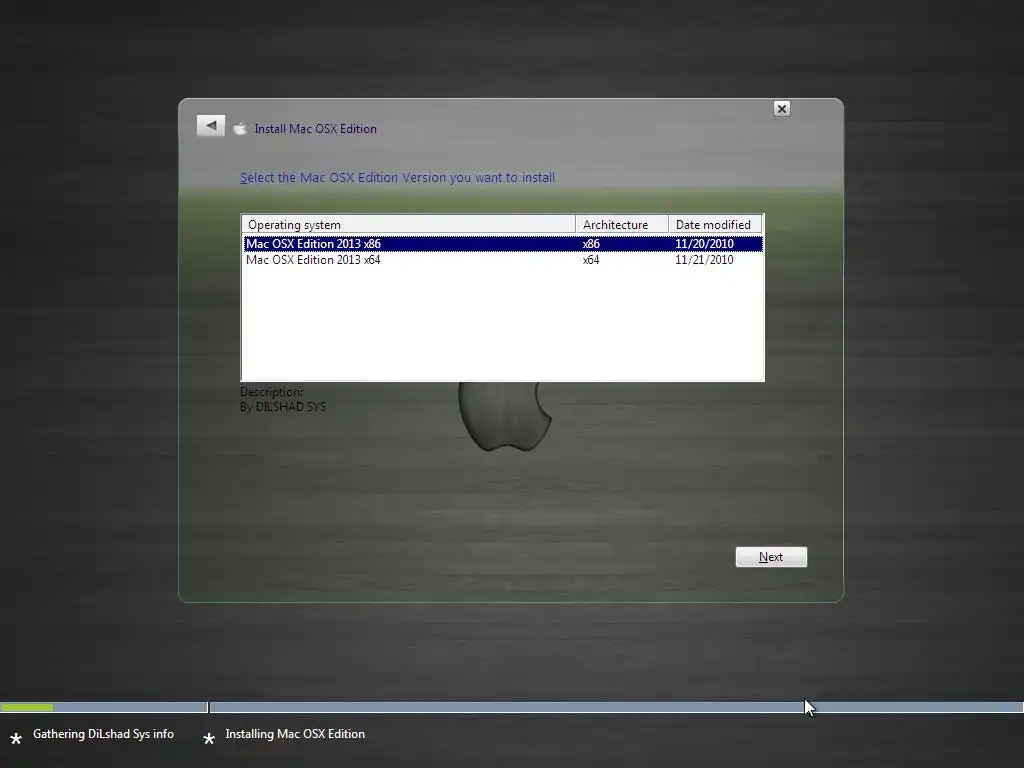Click the 'Installing Mac OSX Edition' step label
Screen dimensions: 1024x768
click(x=295, y=734)
